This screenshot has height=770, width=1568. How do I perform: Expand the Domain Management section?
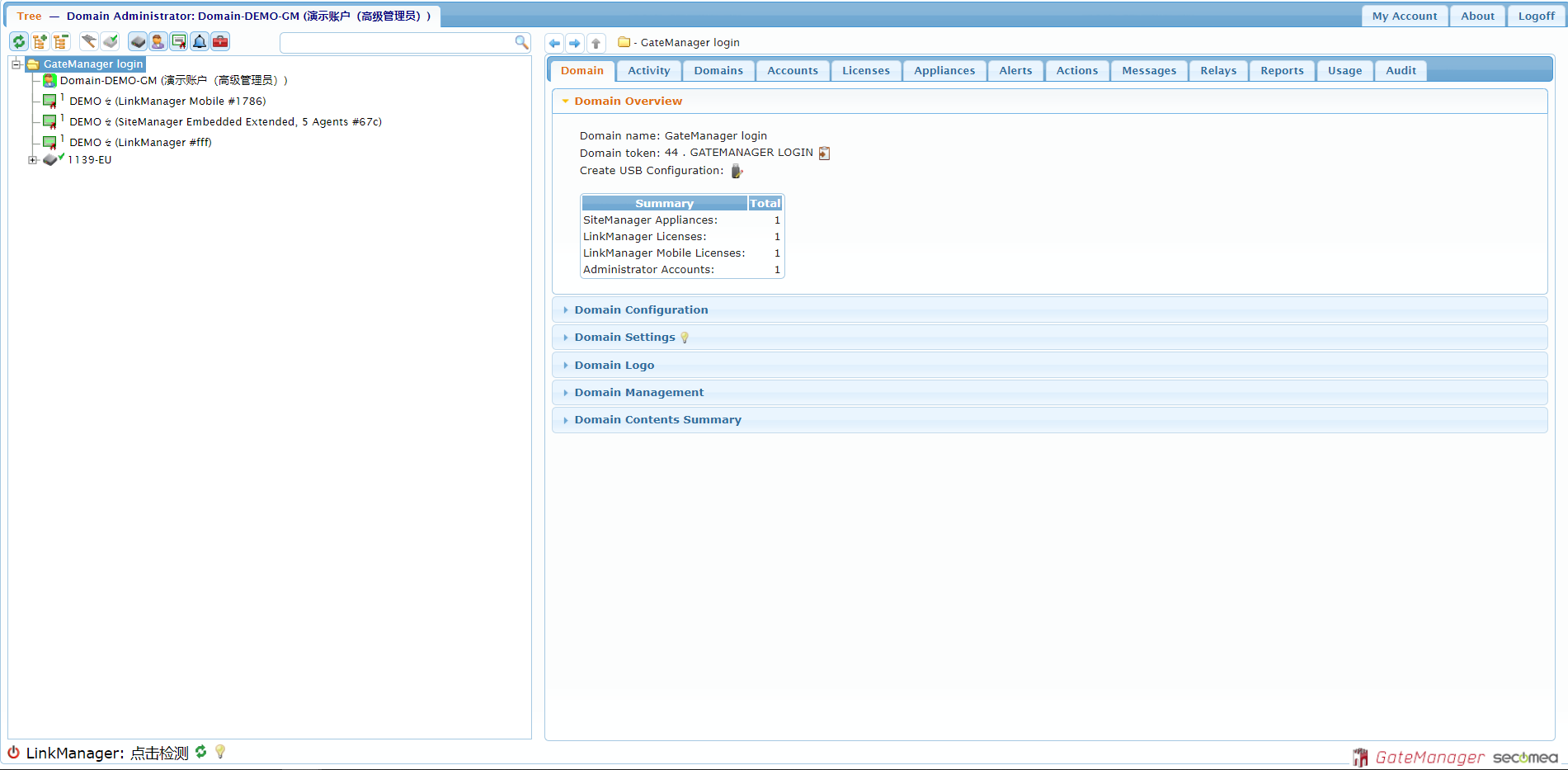click(x=1049, y=393)
